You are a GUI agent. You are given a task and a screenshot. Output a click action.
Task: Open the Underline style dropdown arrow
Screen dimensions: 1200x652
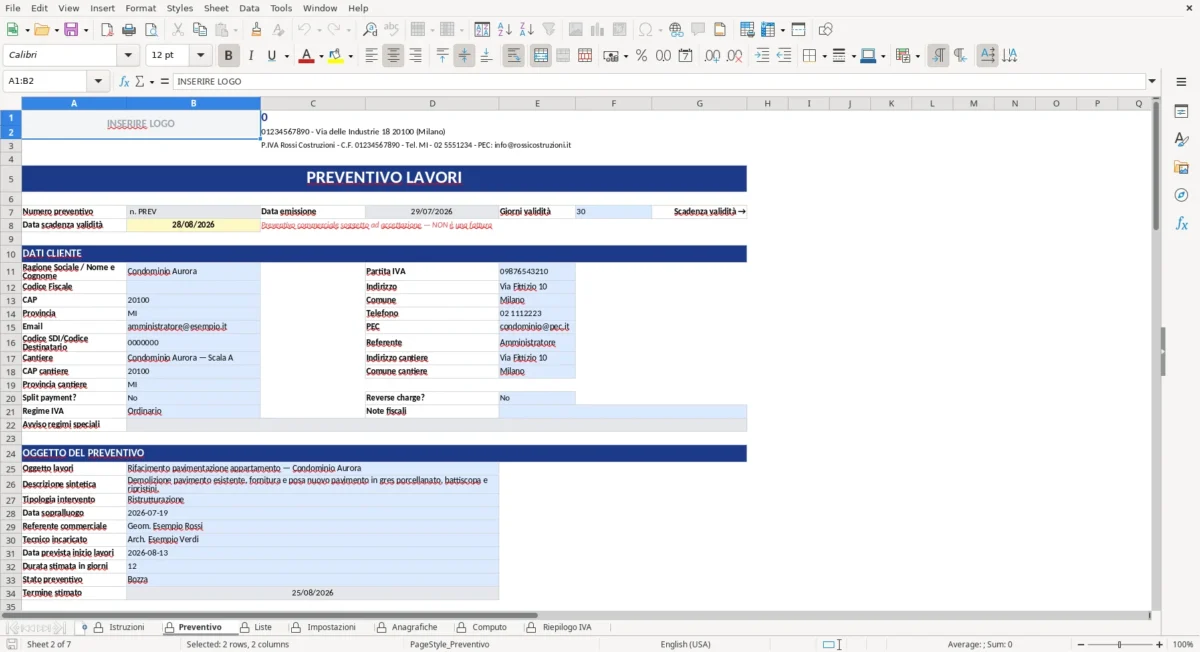pyautogui.click(x=286, y=56)
